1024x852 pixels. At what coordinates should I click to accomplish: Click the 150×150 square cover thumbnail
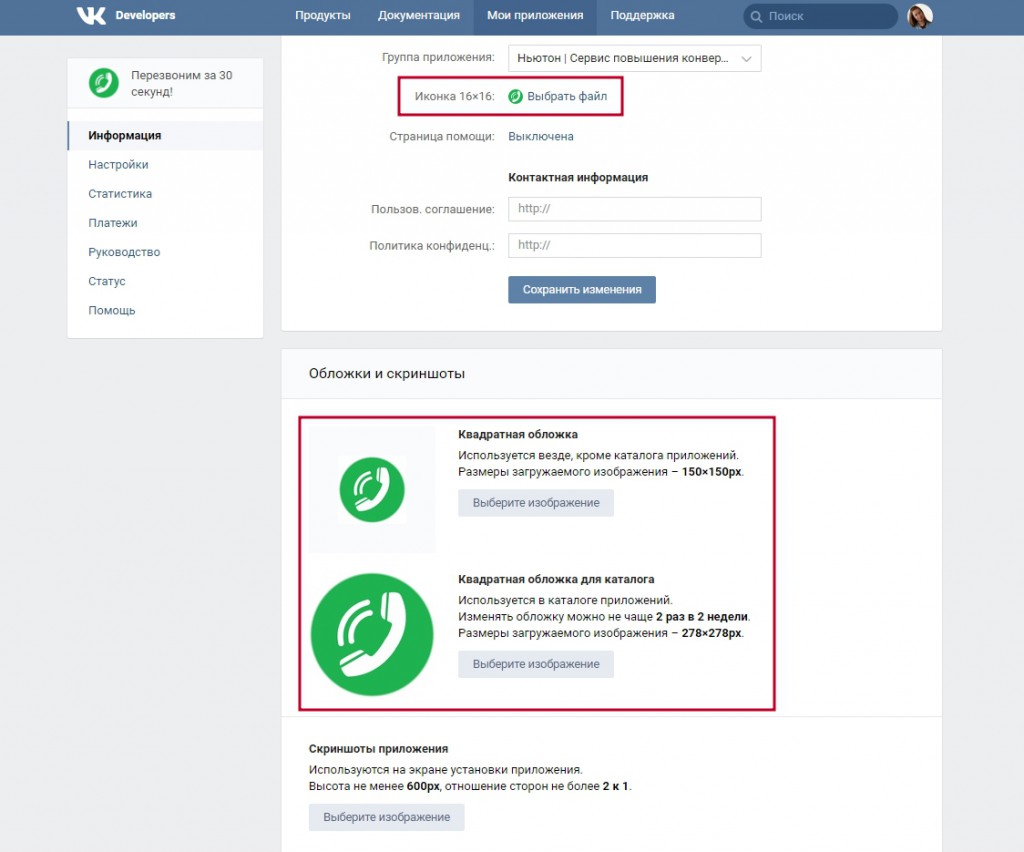point(372,490)
